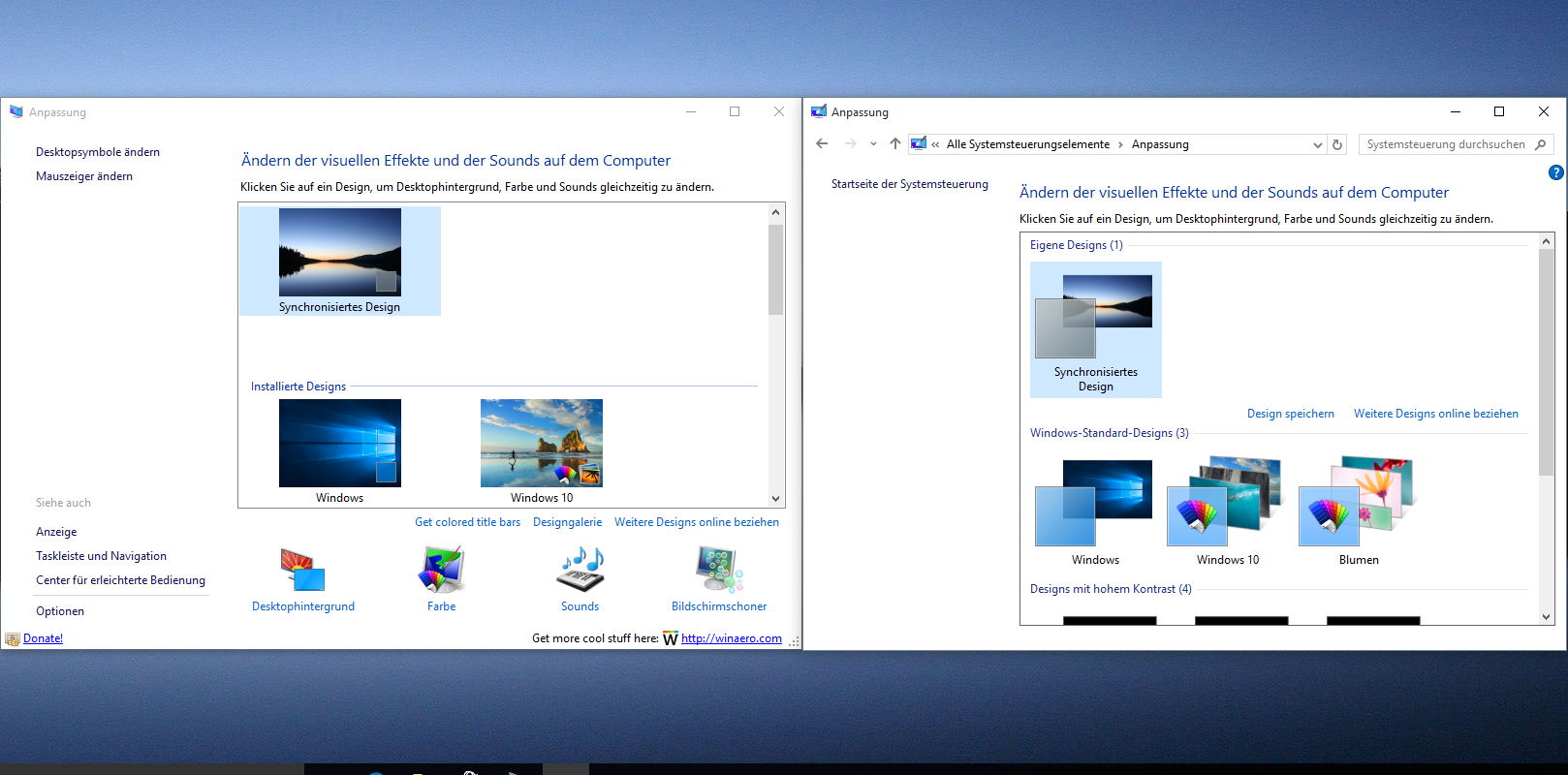Click the forward navigation arrow
The height and width of the screenshot is (775, 1568).
tap(850, 143)
